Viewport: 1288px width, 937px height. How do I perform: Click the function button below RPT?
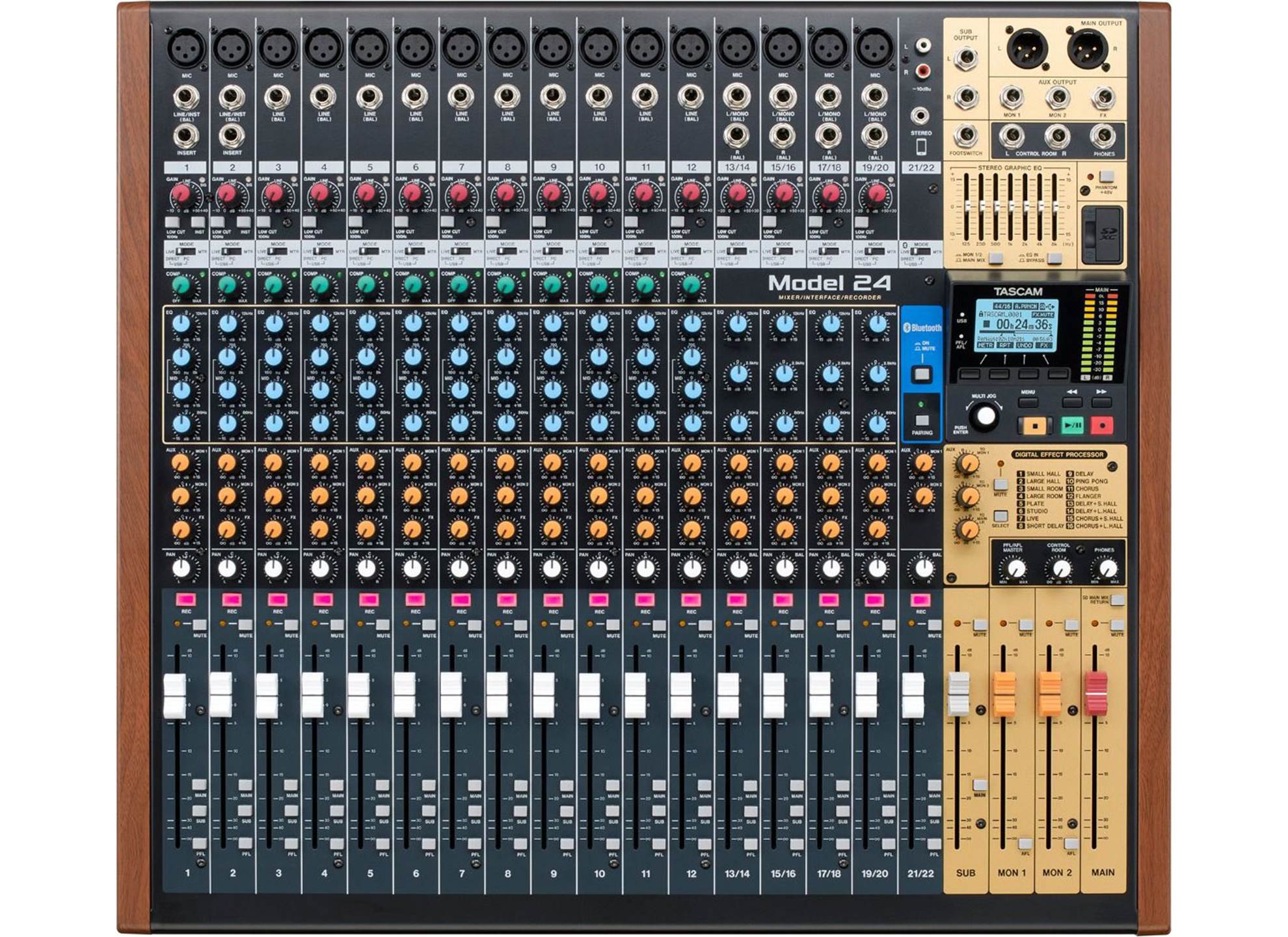999,374
